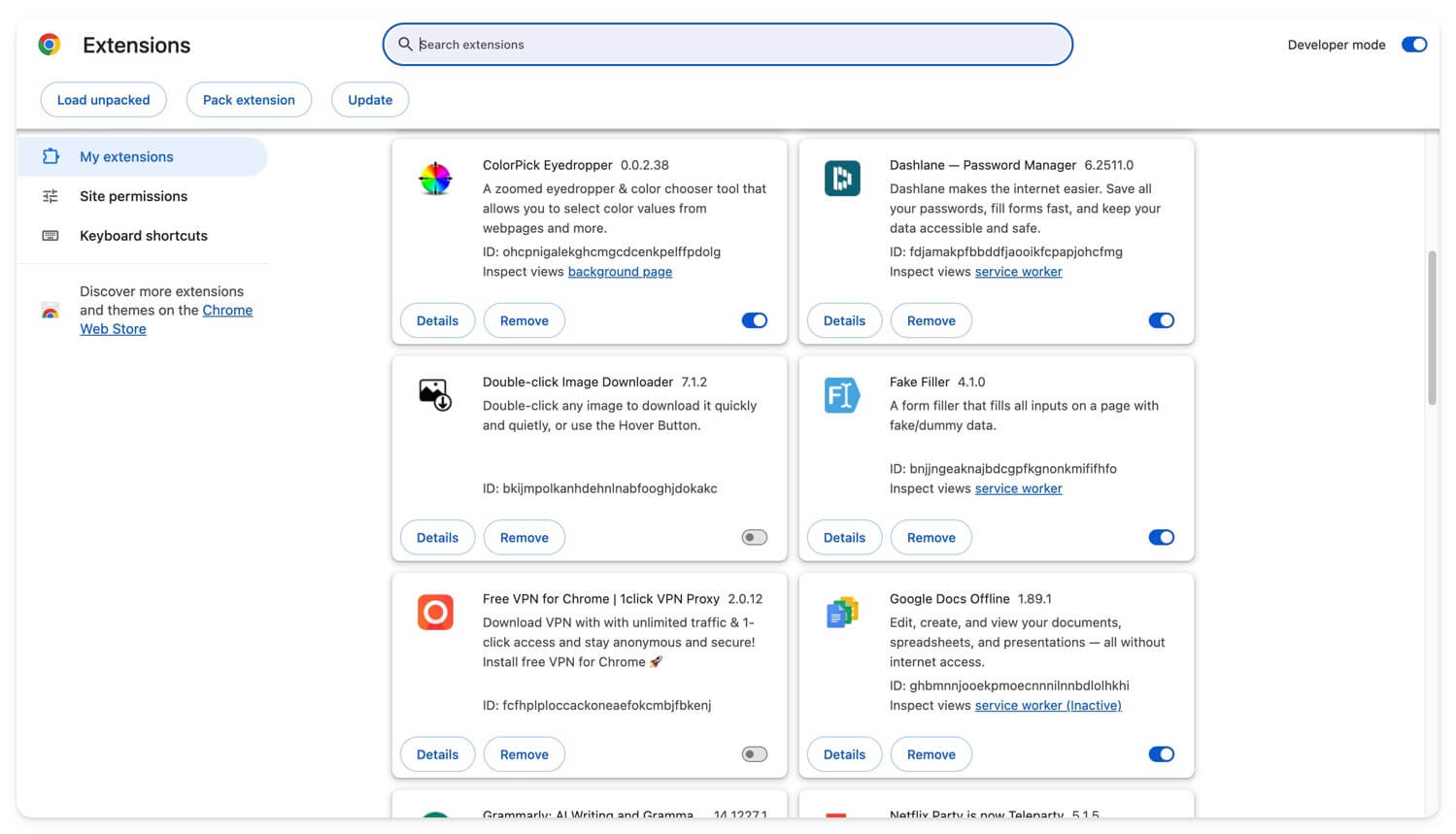1456x834 pixels.
Task: Click the Update button
Action: tap(370, 99)
